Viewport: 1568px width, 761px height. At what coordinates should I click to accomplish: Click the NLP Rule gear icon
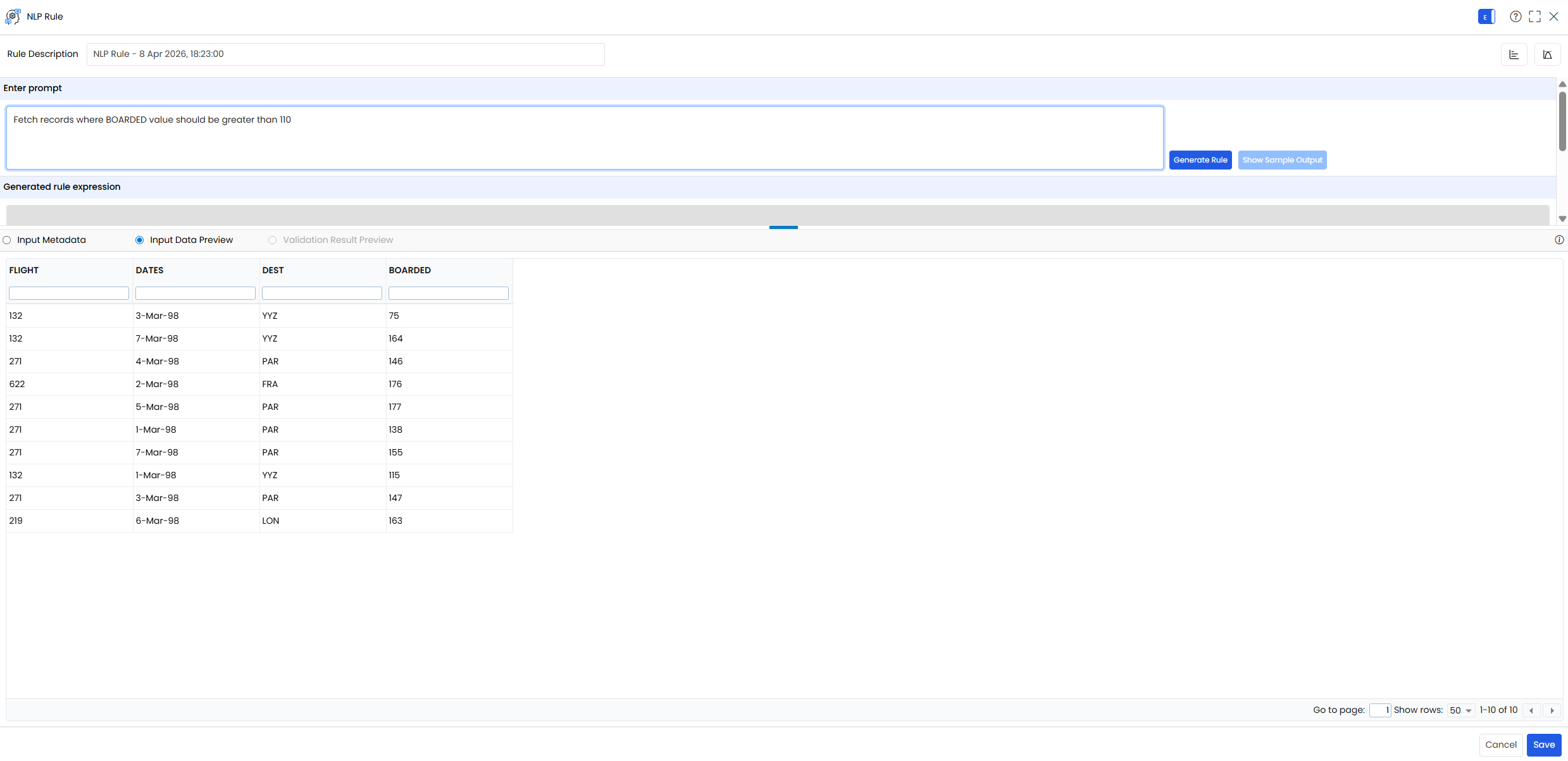click(13, 16)
